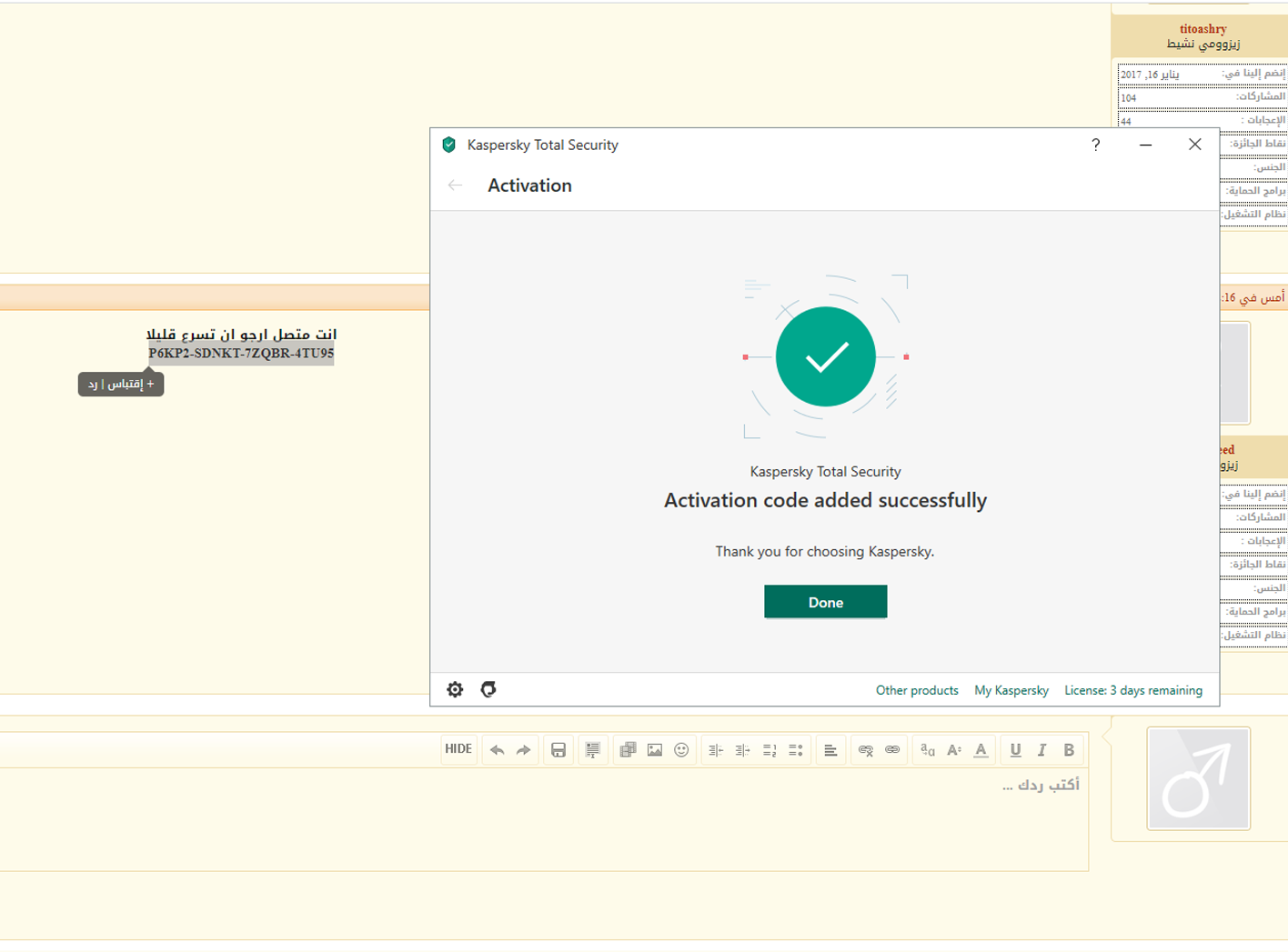Click the indent icon in editor toolbar

pos(742,750)
